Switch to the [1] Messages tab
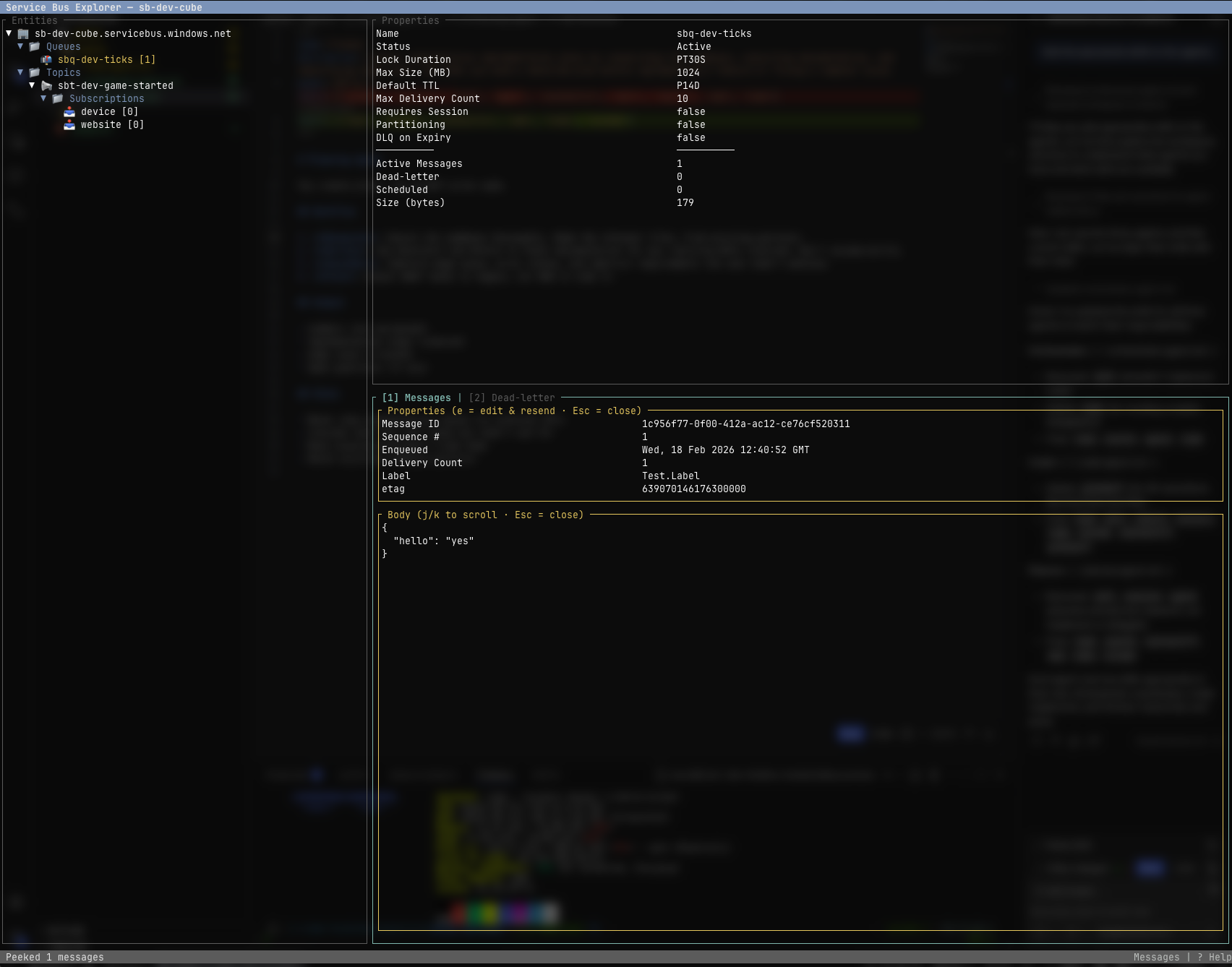The image size is (1232, 967). coord(416,398)
